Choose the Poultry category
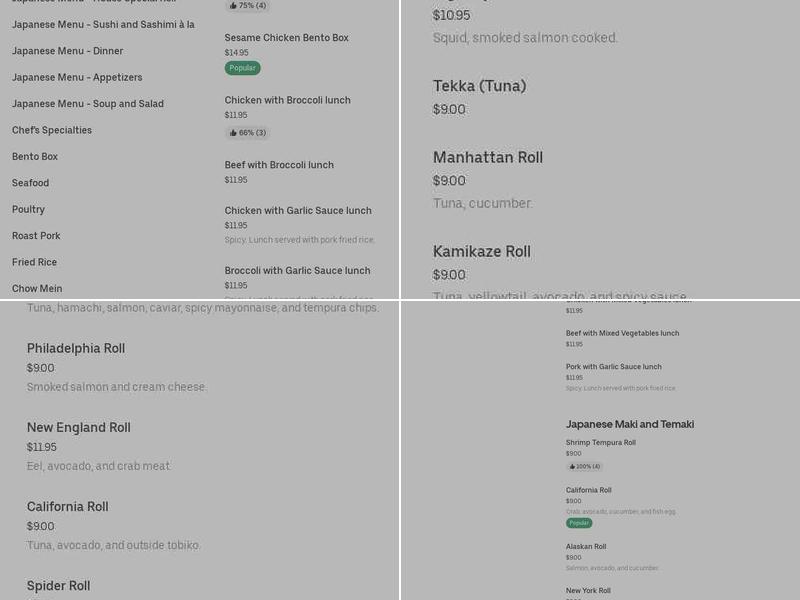This screenshot has width=800, height=600. 28,209
